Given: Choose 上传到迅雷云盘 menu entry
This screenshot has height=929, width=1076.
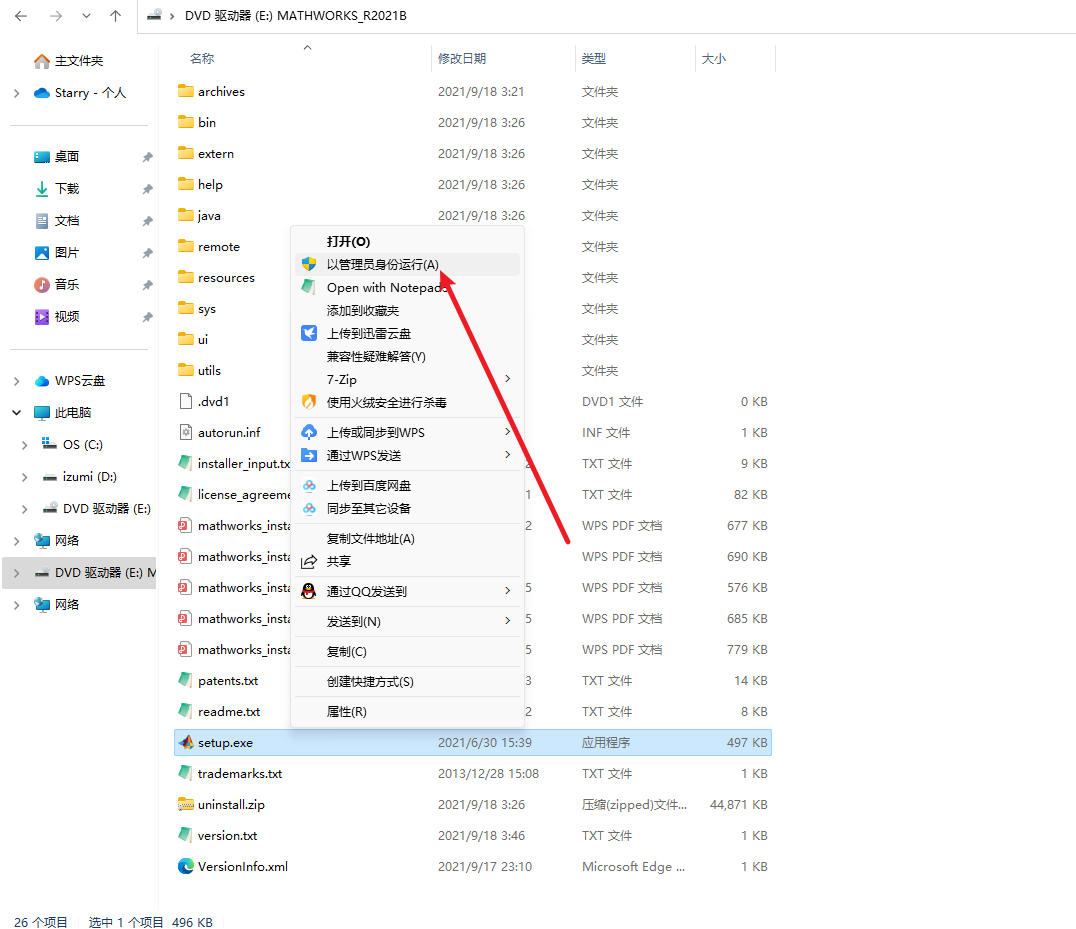Looking at the screenshot, I should pyautogui.click(x=408, y=333).
